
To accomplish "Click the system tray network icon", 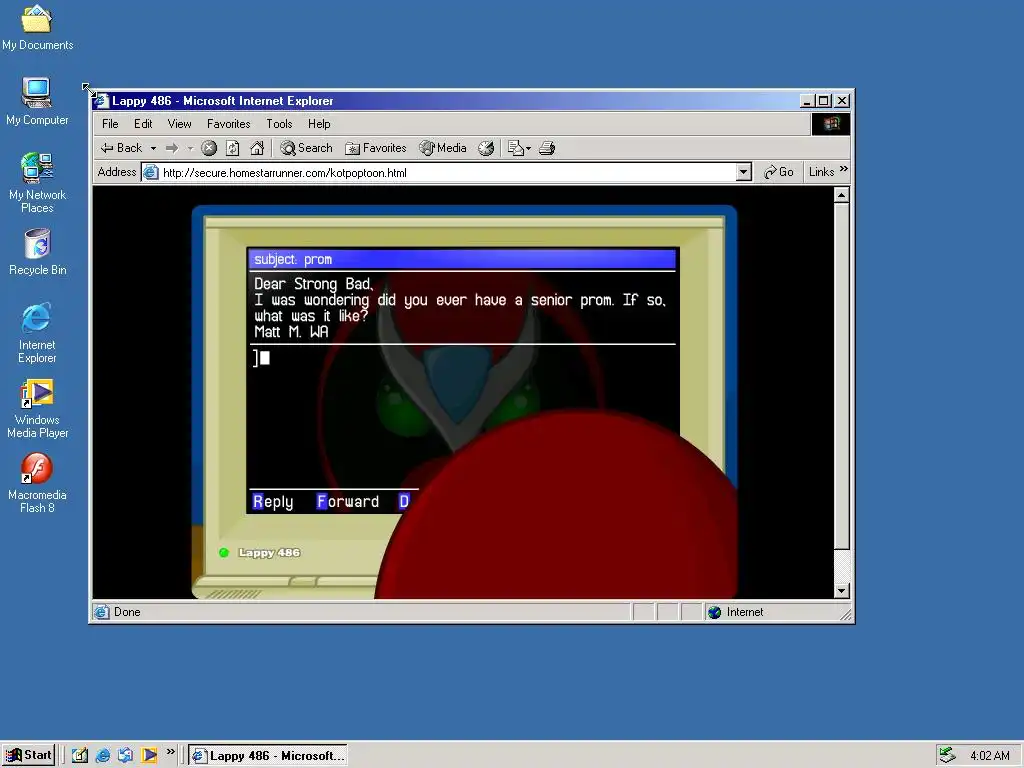I will (x=947, y=755).
